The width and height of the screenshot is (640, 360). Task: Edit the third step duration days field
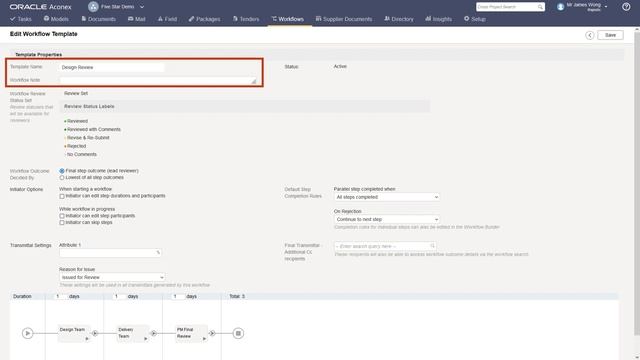click(x=178, y=296)
